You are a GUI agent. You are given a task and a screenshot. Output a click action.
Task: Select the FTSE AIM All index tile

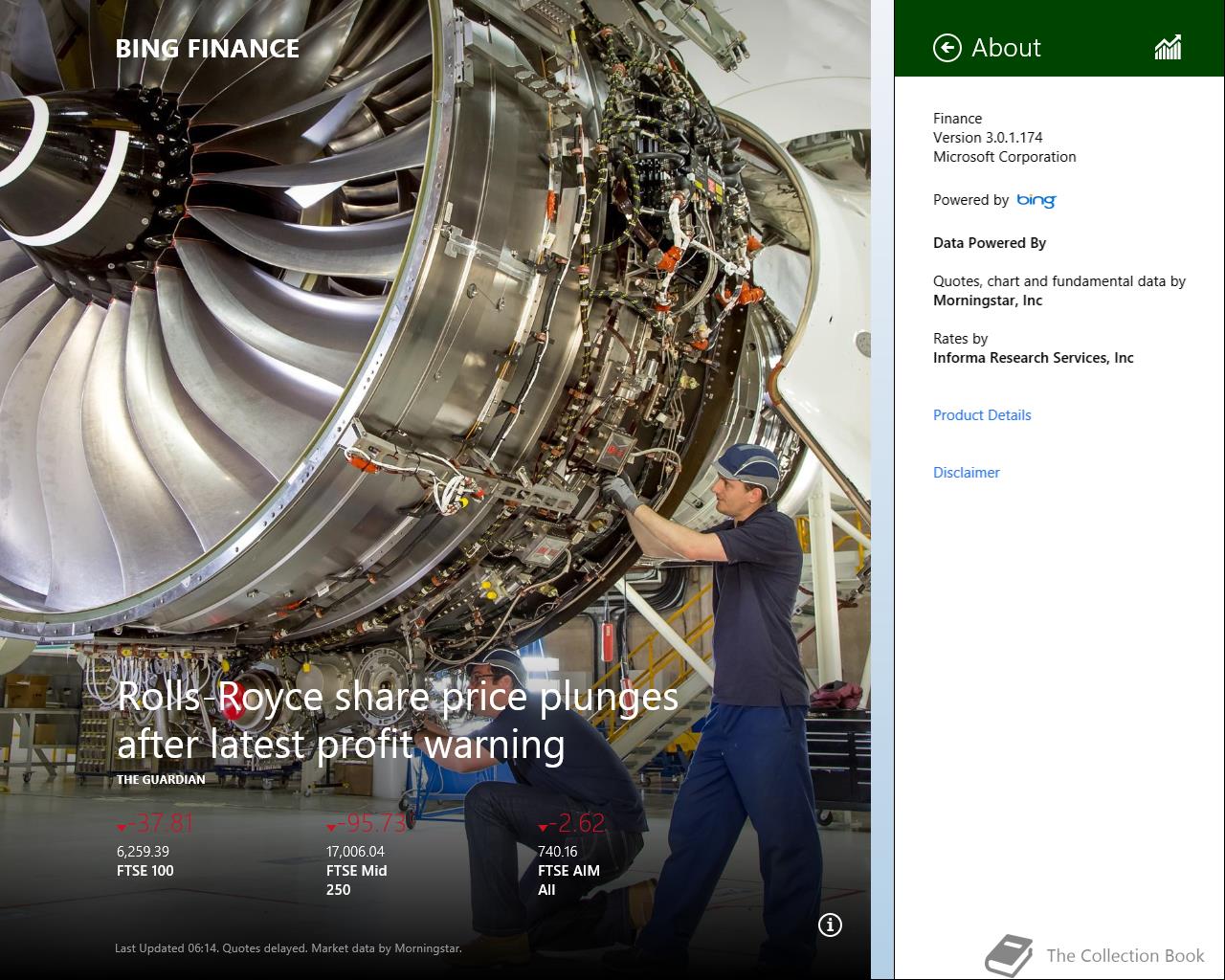(572, 855)
